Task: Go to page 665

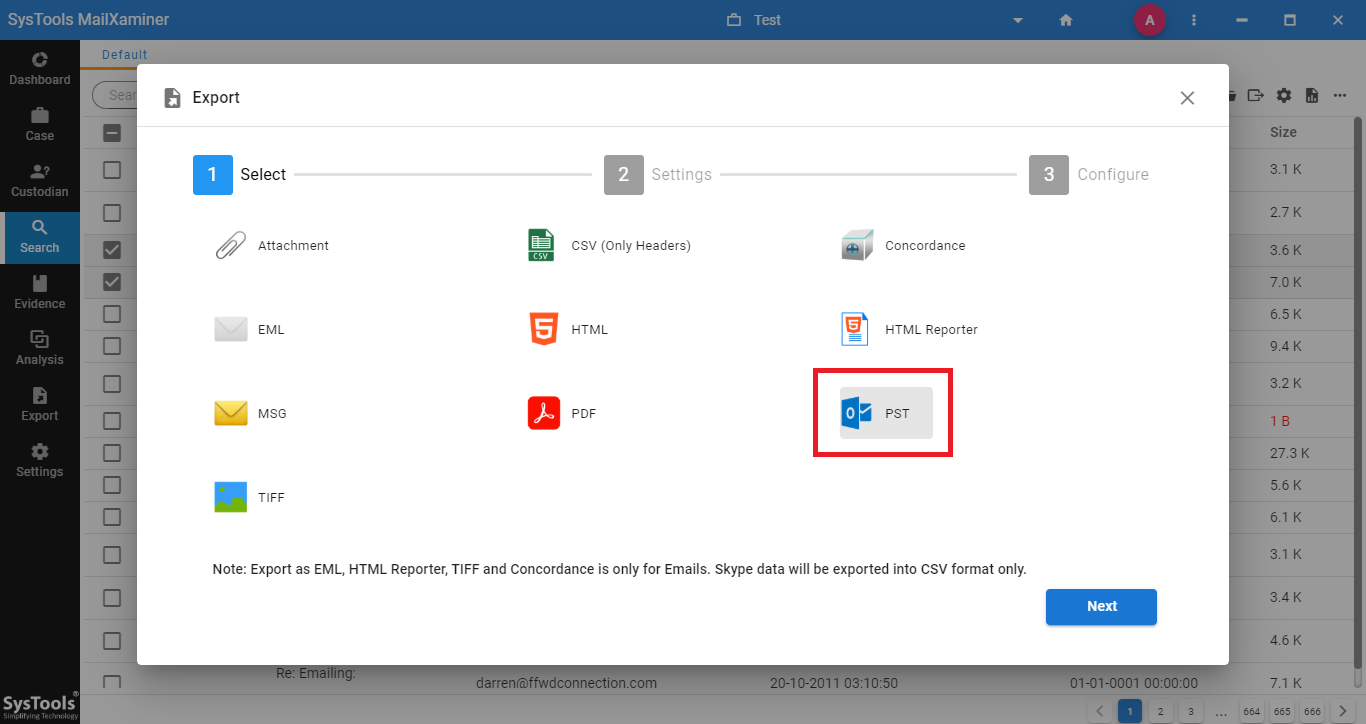Action: 1281,711
